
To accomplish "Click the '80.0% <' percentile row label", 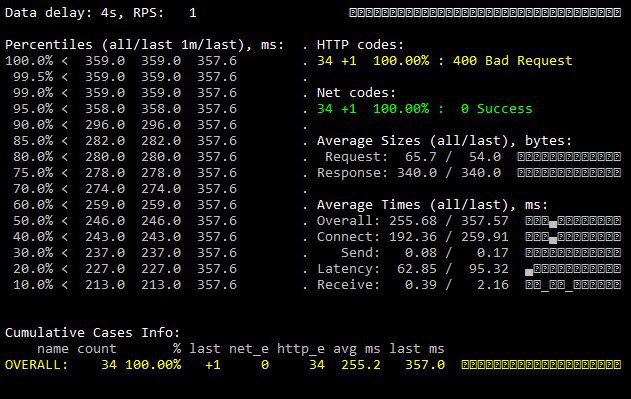I will click(x=41, y=157).
